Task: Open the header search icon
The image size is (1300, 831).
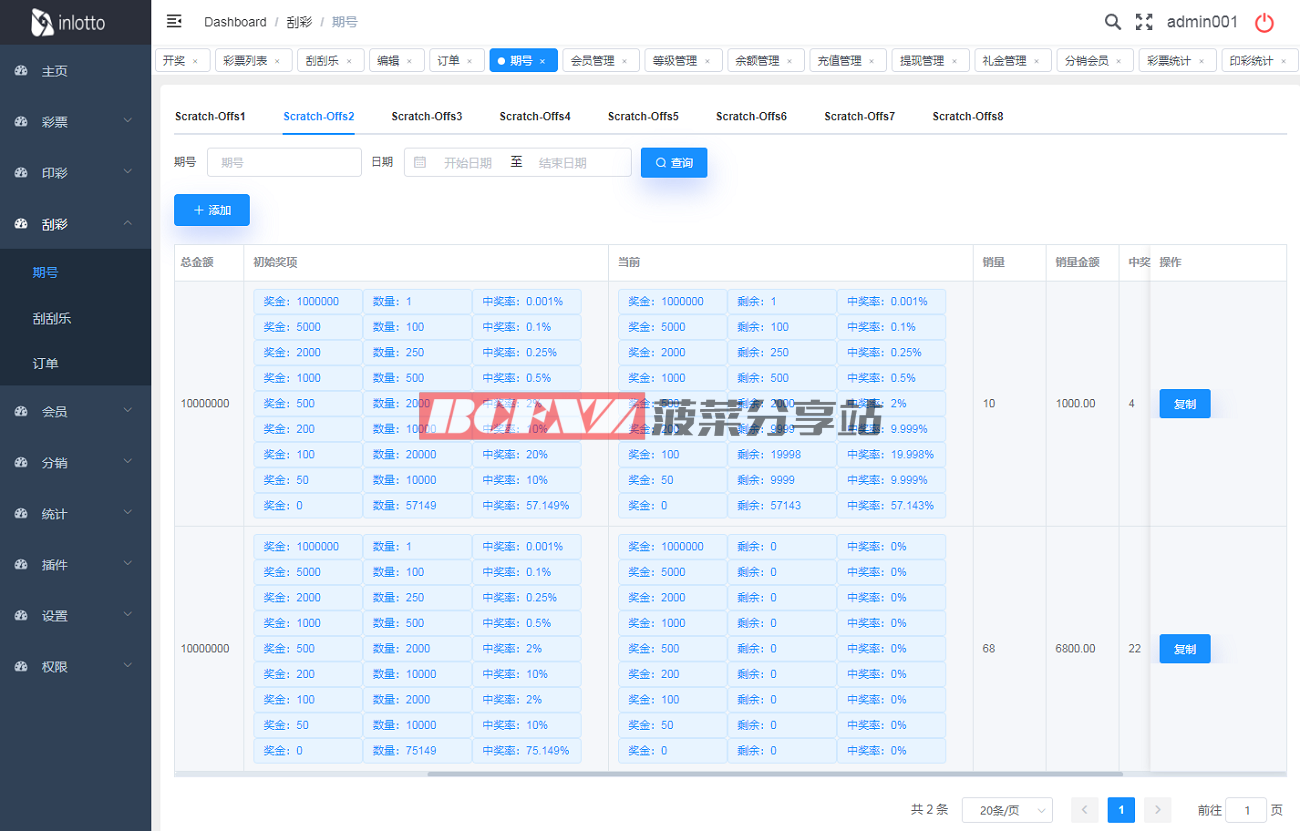Action: [x=1112, y=22]
